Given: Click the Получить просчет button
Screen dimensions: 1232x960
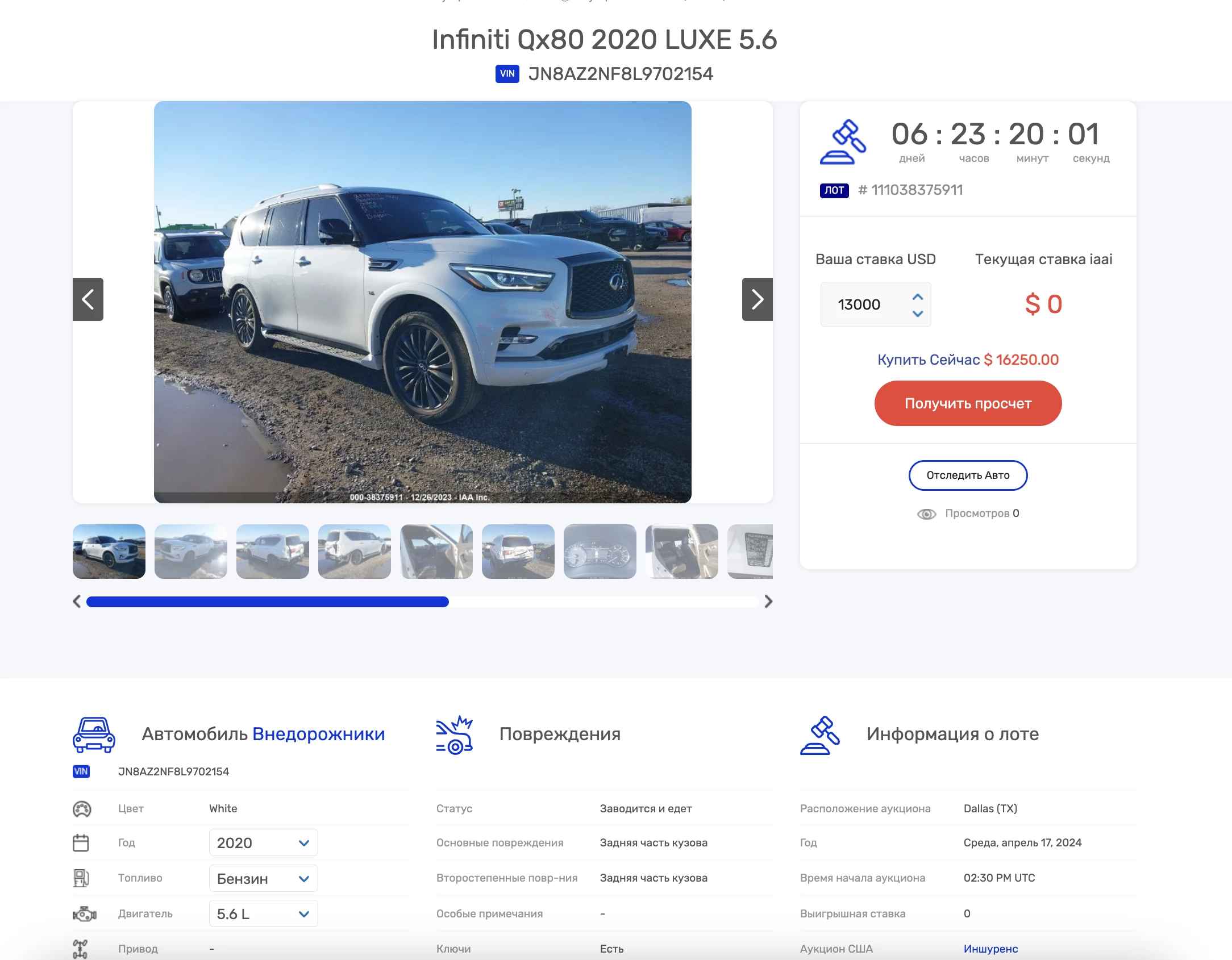Looking at the screenshot, I should pos(968,403).
